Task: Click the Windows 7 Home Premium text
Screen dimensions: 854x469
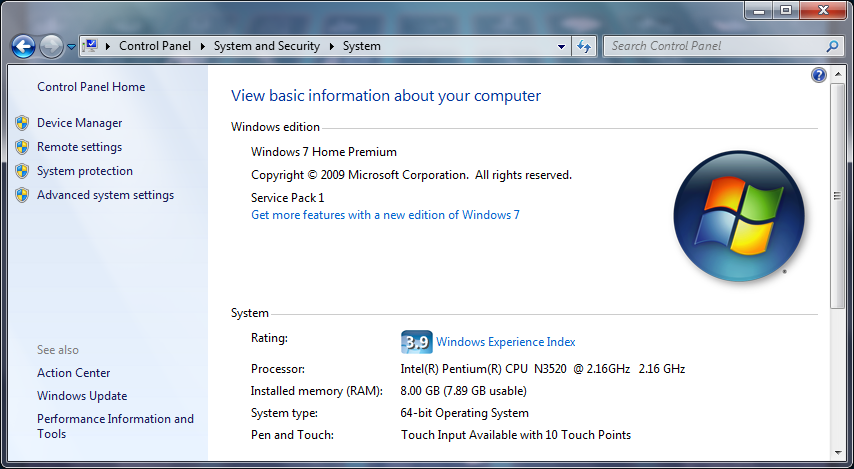Action: pyautogui.click(x=324, y=152)
